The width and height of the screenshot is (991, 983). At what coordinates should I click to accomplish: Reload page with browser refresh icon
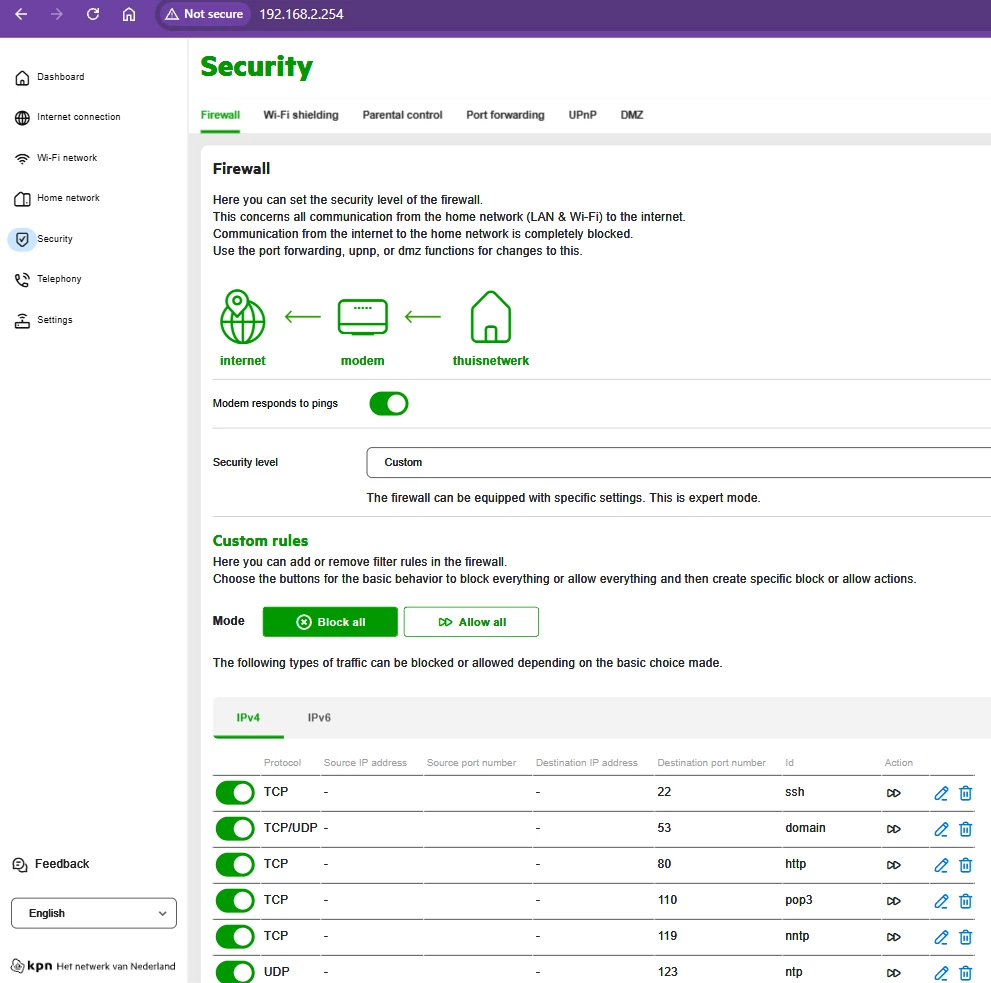click(x=93, y=14)
